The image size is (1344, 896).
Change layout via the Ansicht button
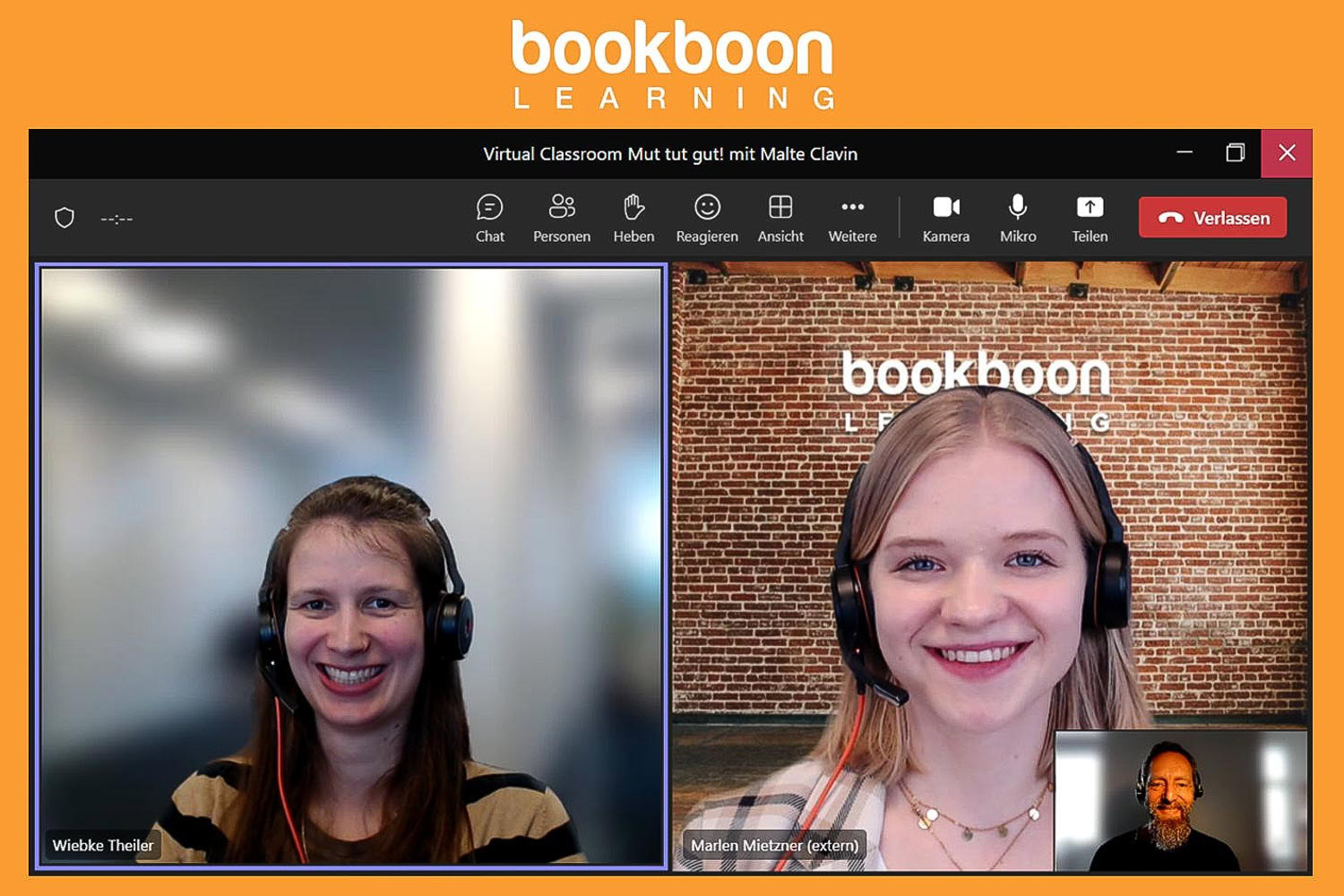tap(780, 218)
